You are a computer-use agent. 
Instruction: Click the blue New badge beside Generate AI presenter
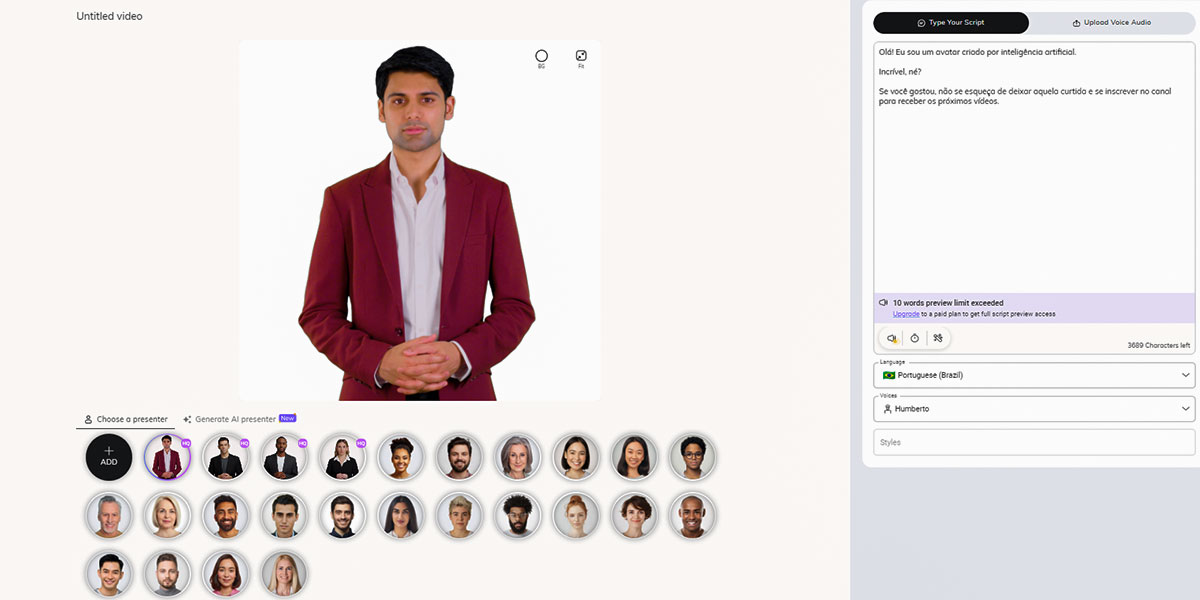tap(287, 418)
